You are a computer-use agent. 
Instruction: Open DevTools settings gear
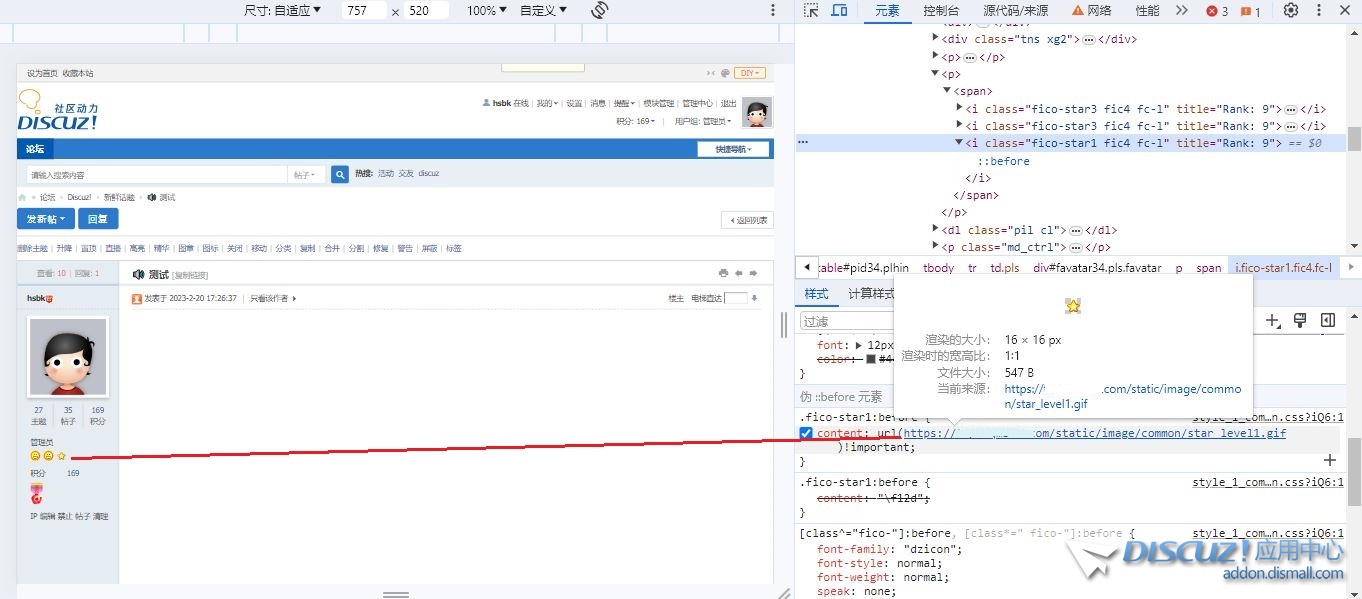click(1291, 11)
